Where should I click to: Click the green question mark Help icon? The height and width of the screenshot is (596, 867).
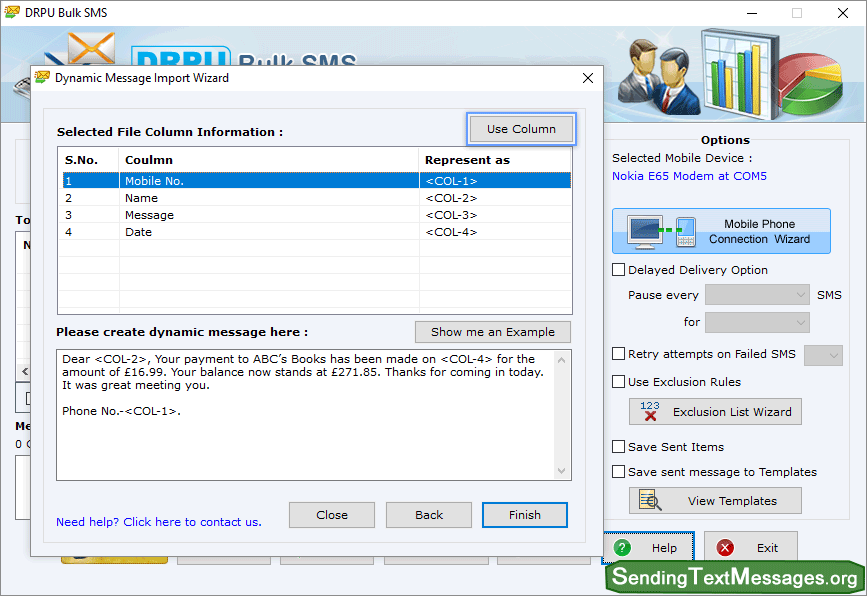click(x=622, y=547)
